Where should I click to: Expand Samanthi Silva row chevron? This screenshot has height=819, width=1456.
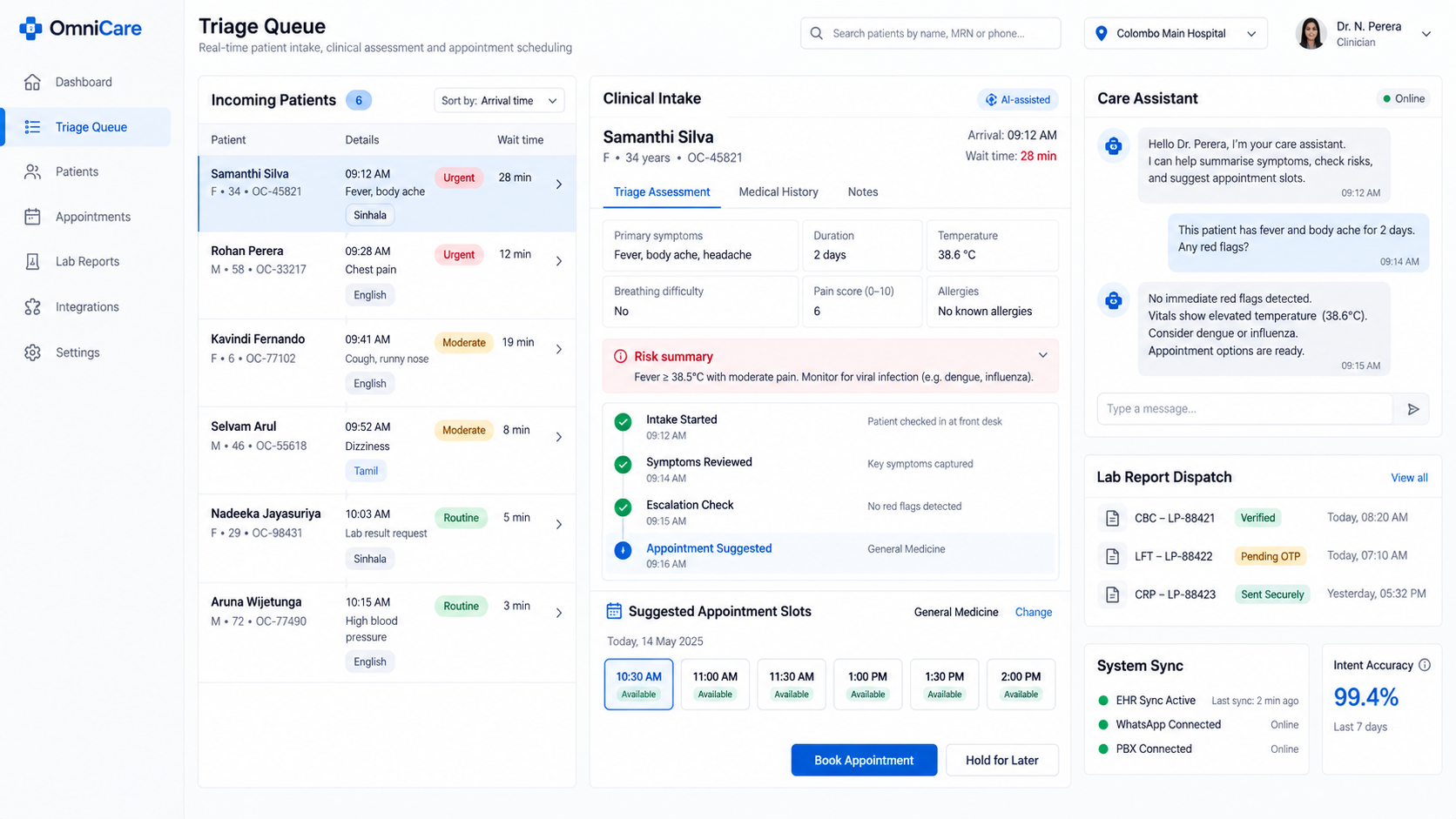559,185
